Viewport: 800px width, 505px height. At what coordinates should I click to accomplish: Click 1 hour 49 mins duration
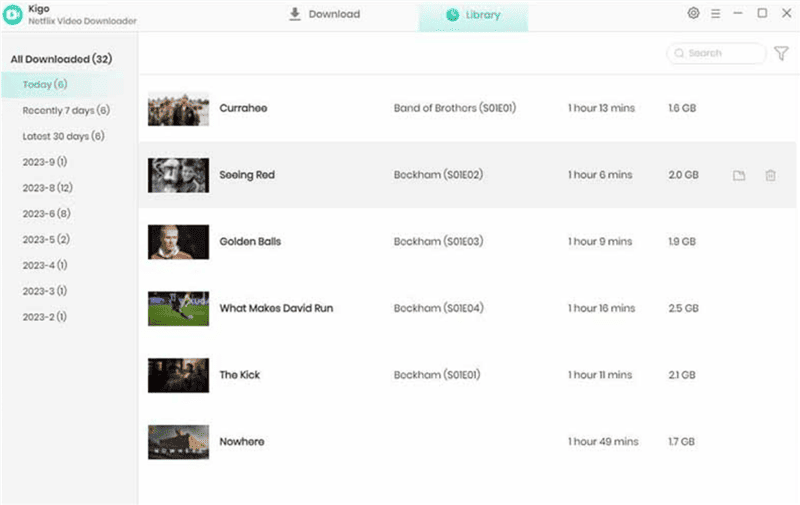[603, 442]
